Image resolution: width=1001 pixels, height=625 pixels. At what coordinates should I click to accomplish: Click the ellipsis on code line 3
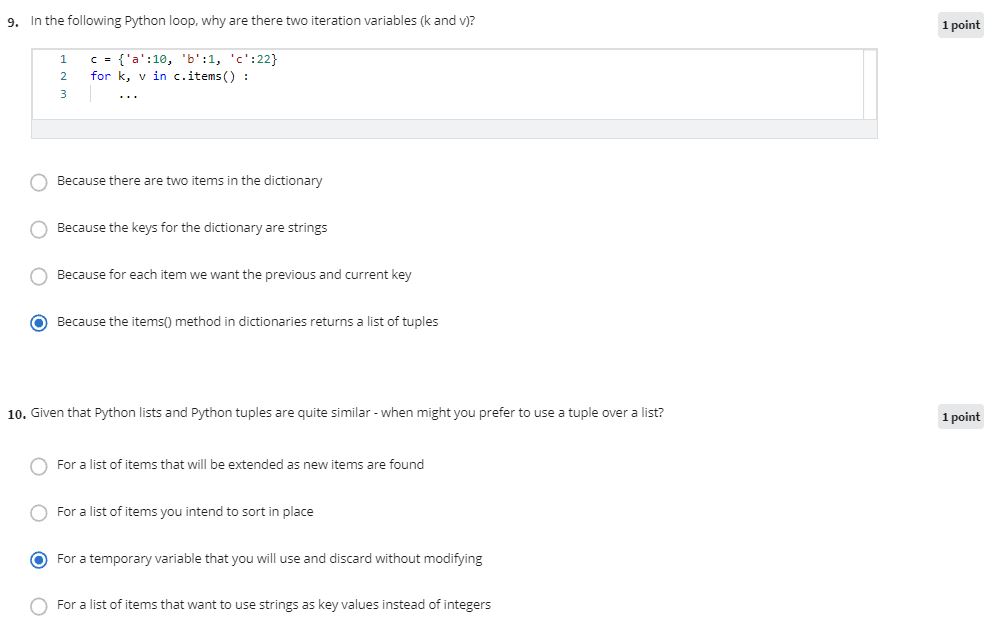128,96
